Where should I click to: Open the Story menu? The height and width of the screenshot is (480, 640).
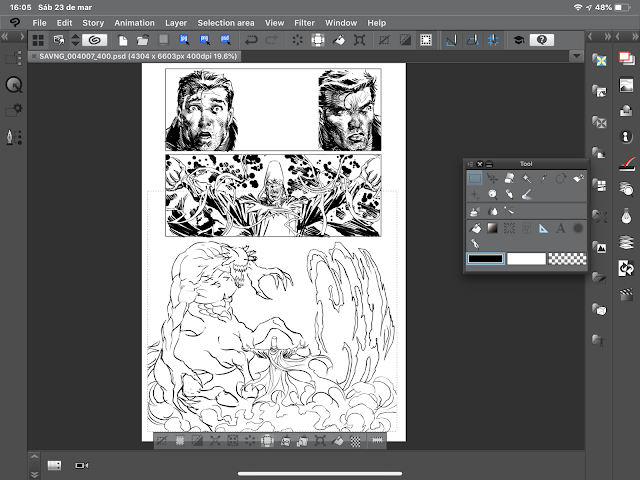coord(93,23)
